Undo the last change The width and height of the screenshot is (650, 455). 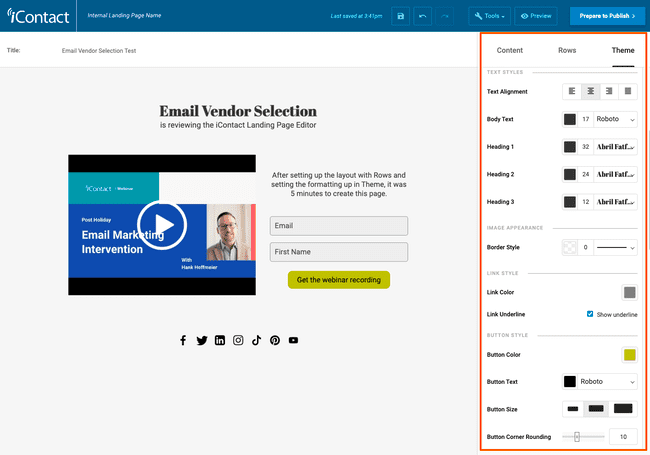[422, 16]
